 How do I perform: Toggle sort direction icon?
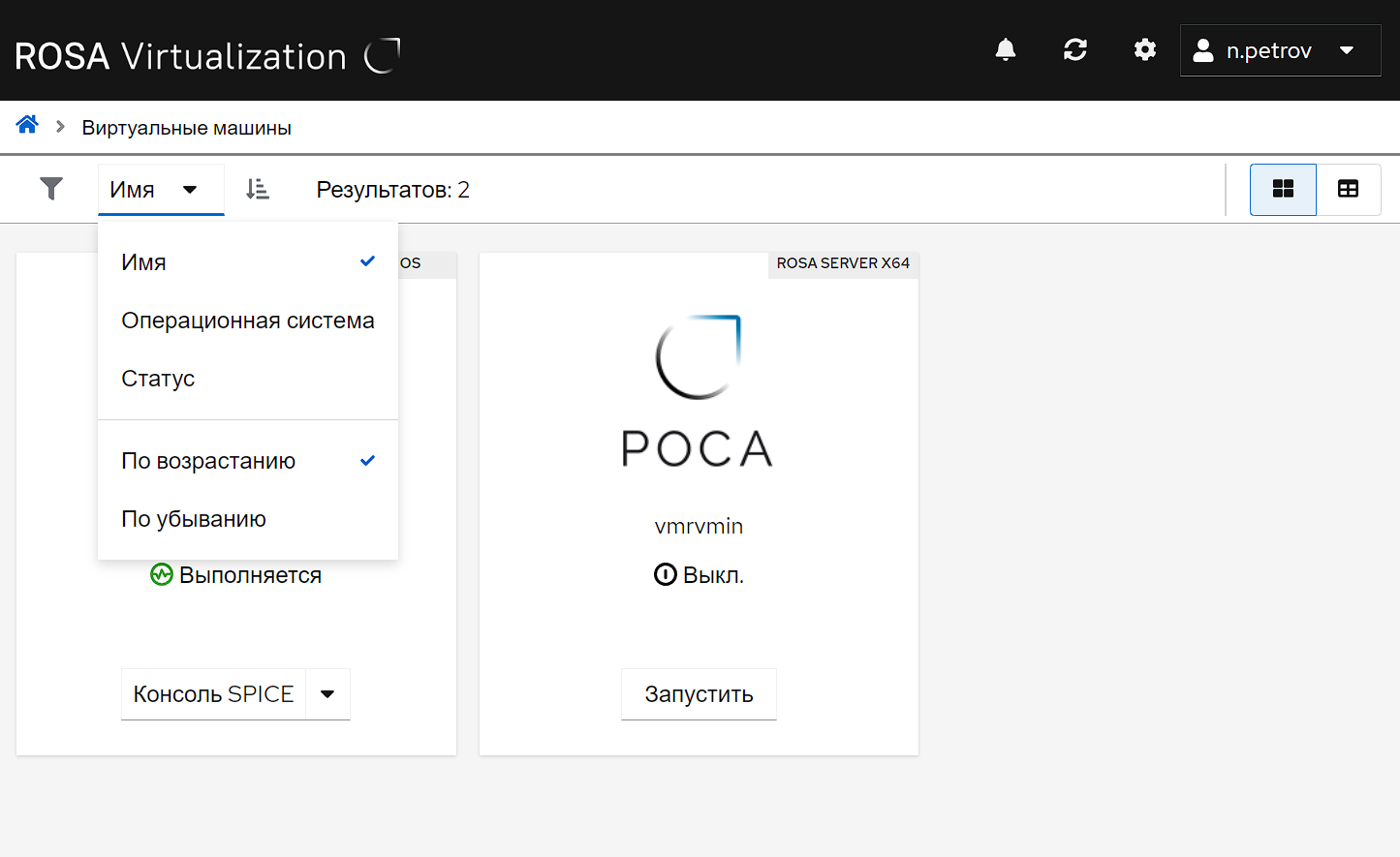pos(257,190)
